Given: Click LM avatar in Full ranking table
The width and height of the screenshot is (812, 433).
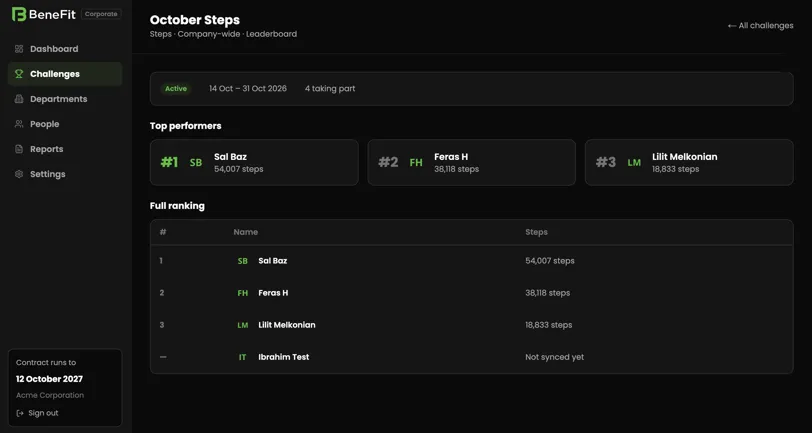Looking at the screenshot, I should click(242, 325).
